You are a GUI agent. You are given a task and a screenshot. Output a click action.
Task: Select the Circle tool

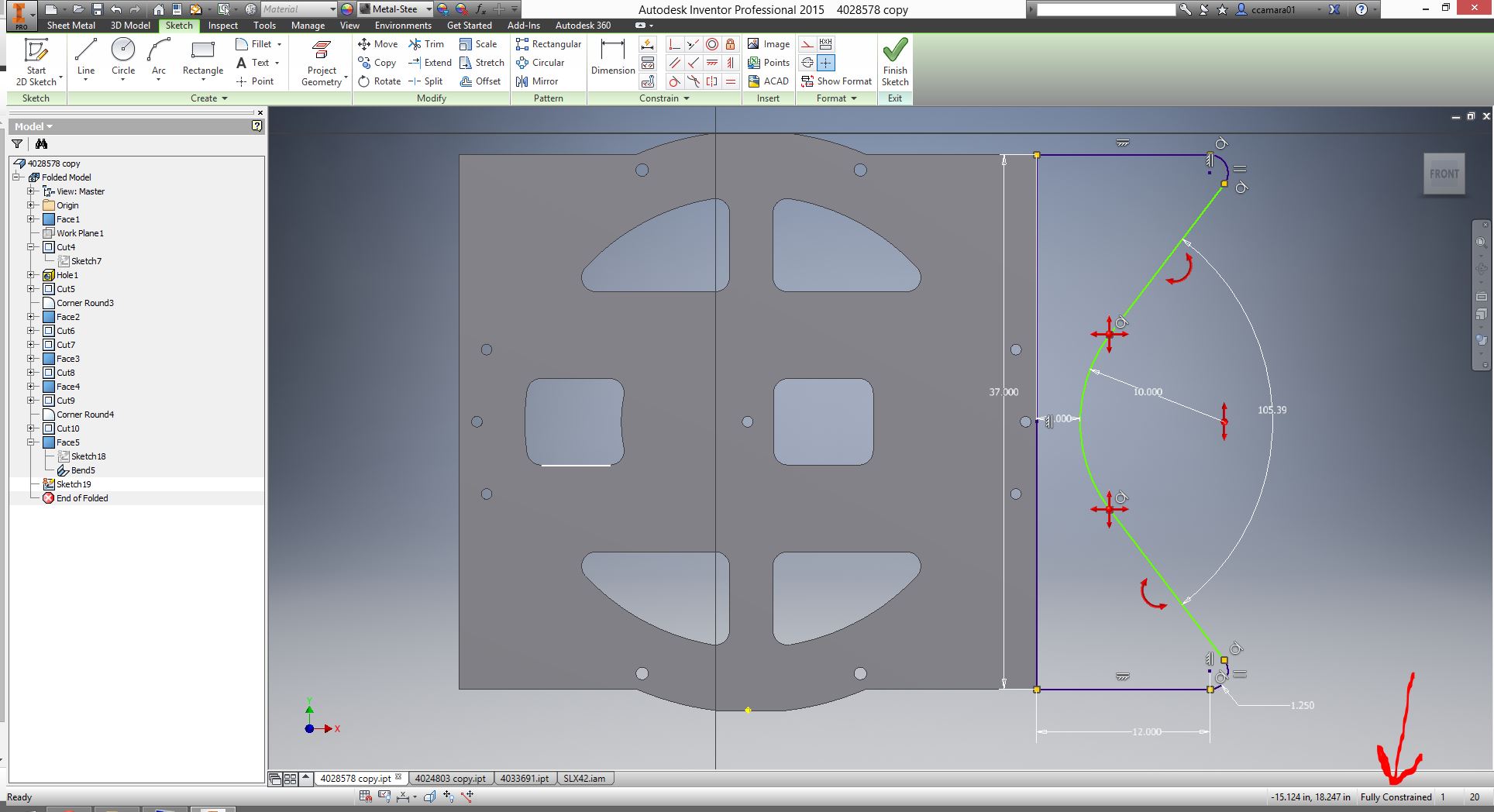[122, 58]
